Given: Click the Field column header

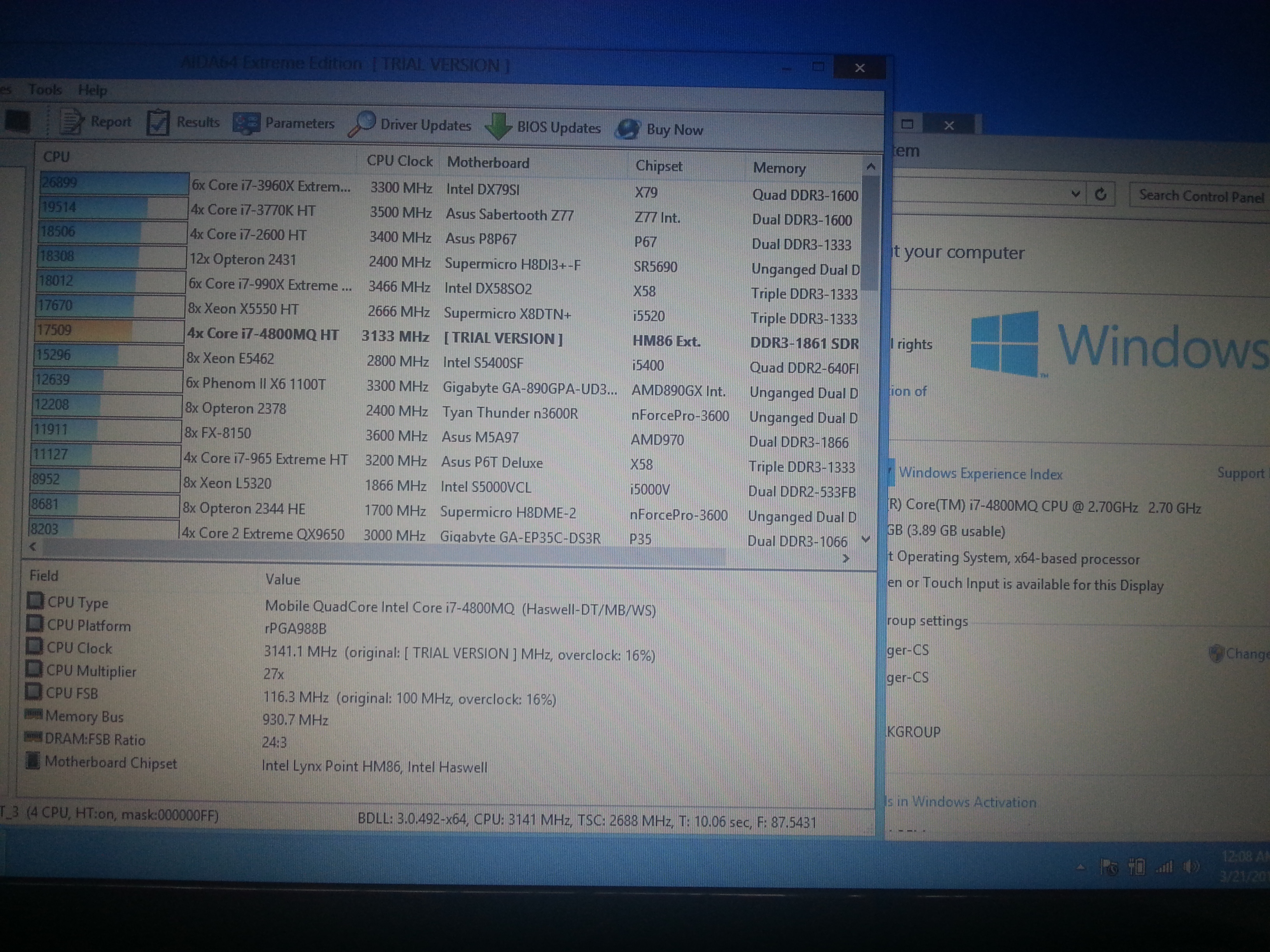Looking at the screenshot, I should pyautogui.click(x=44, y=576).
